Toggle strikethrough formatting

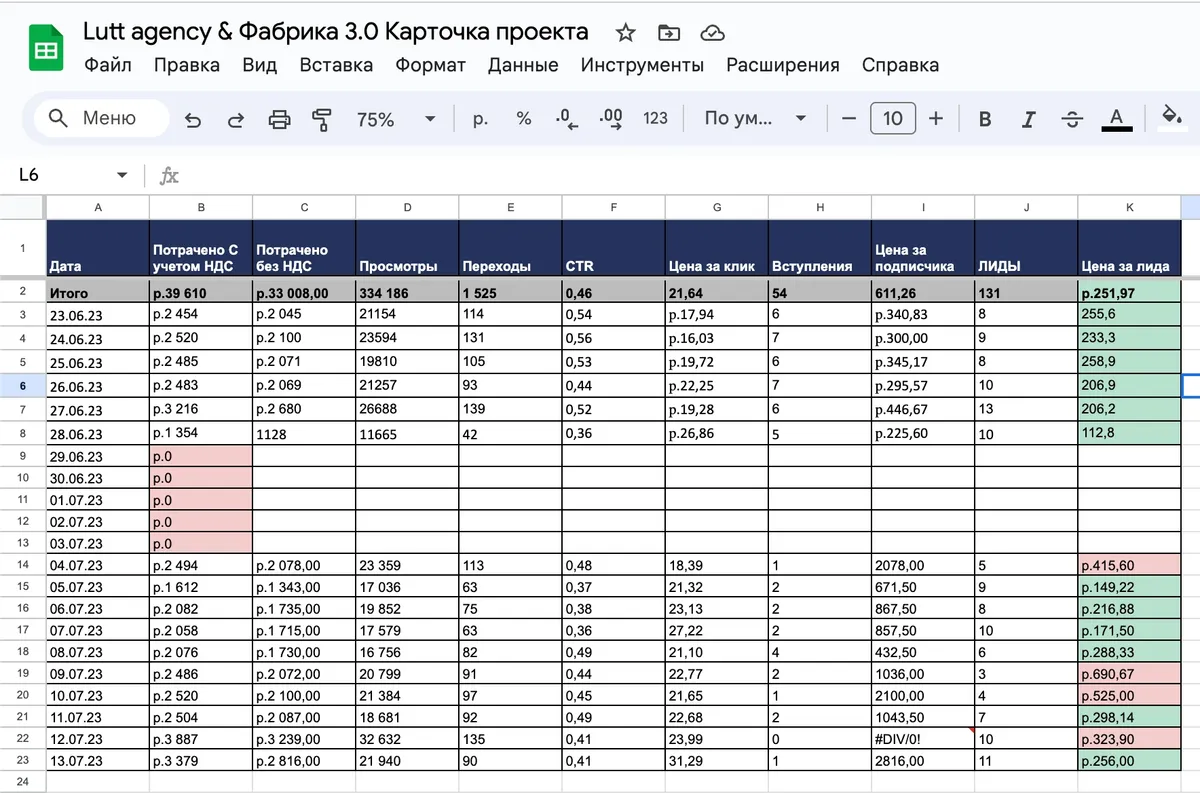pyautogui.click(x=1072, y=119)
